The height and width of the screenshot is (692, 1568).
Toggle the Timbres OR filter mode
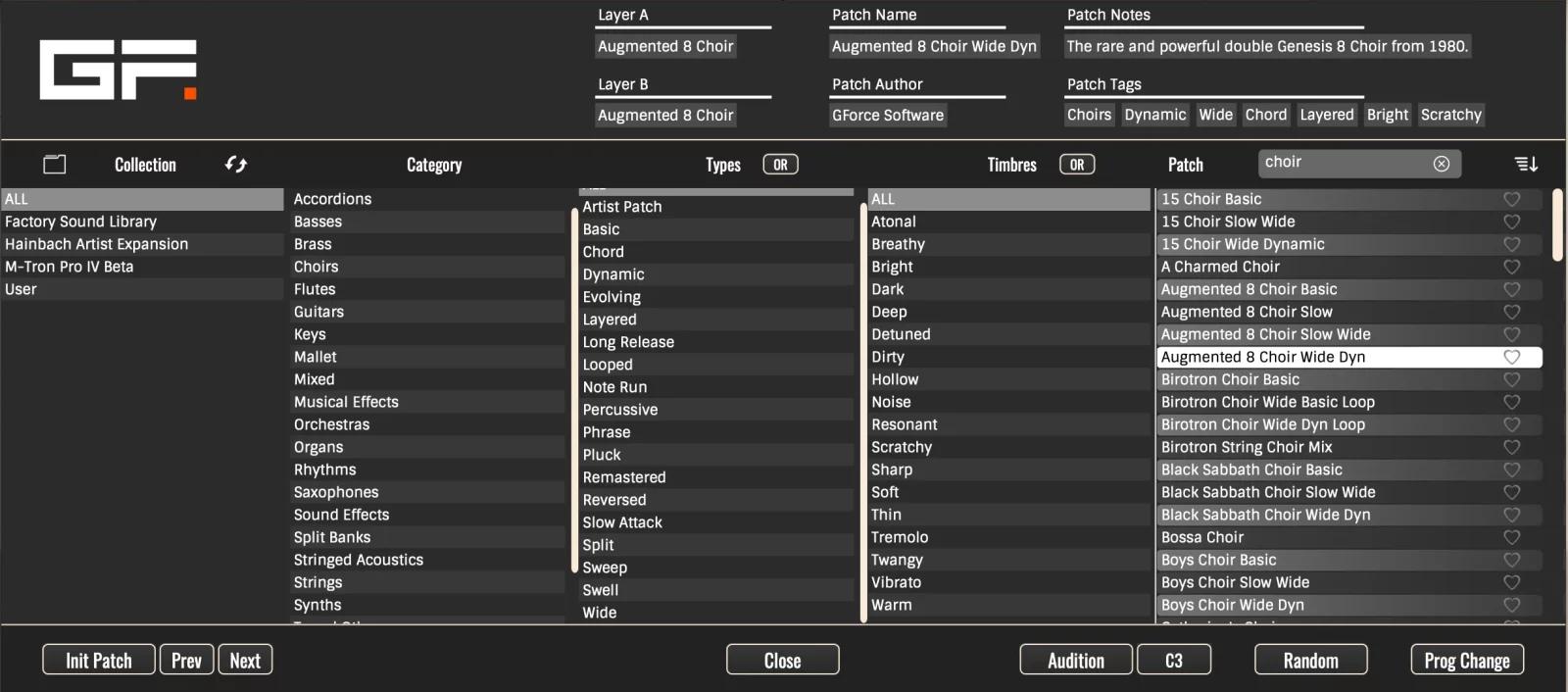pyautogui.click(x=1076, y=165)
